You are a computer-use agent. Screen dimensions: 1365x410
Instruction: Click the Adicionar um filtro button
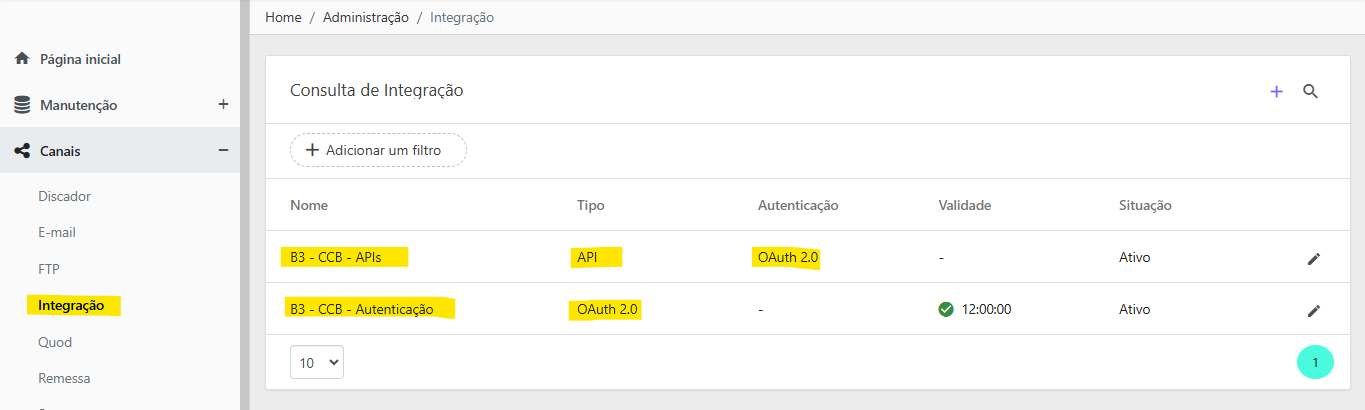(378, 150)
